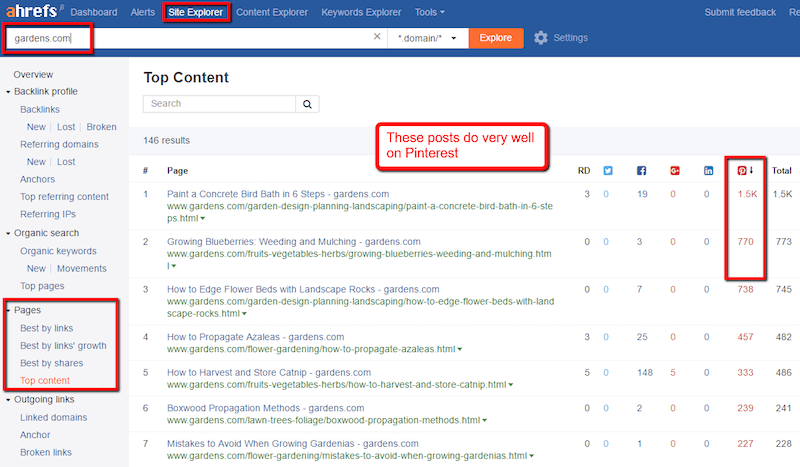Click the search magnifier icon in Top Content
This screenshot has width=800, height=467.
[307, 104]
